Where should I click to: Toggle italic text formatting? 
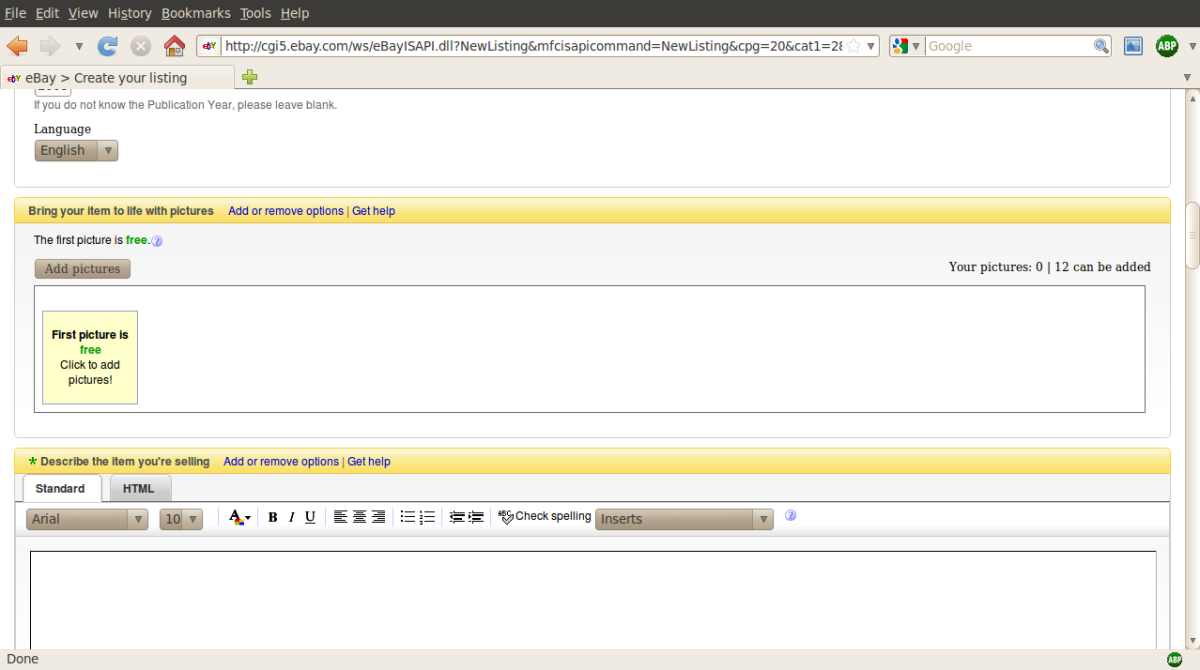[291, 517]
